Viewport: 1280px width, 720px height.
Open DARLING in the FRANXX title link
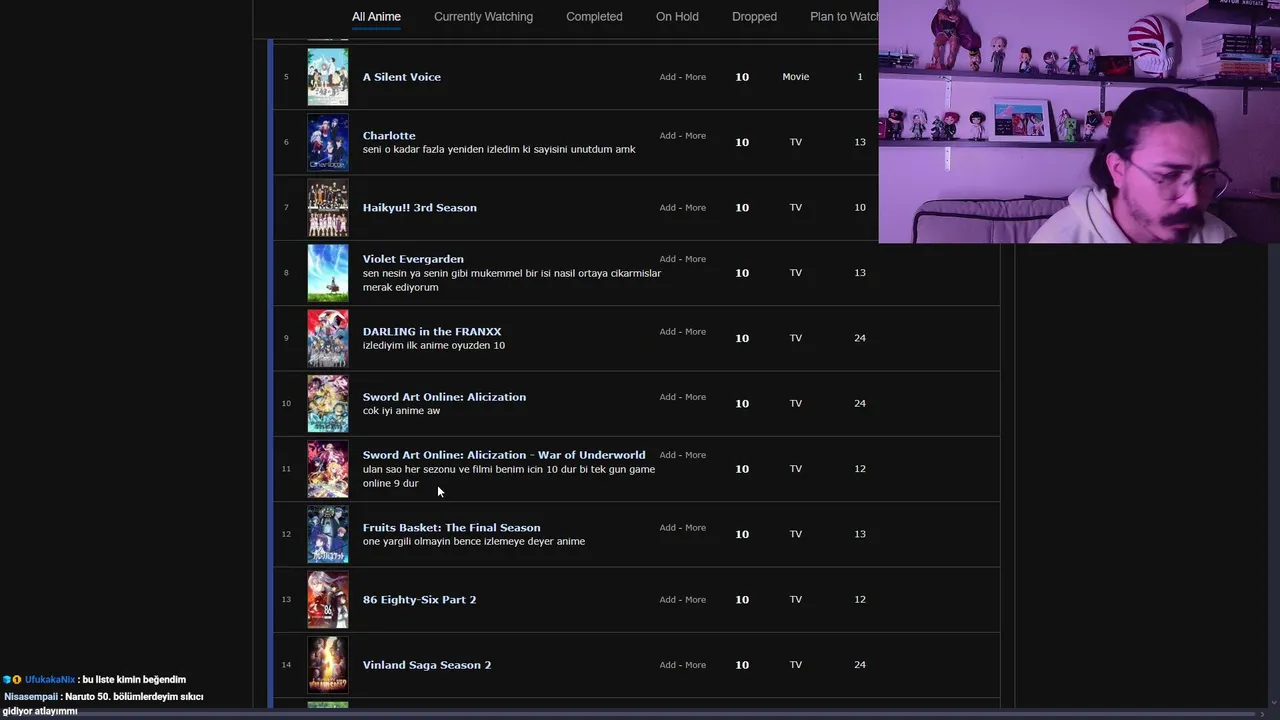coord(432,331)
